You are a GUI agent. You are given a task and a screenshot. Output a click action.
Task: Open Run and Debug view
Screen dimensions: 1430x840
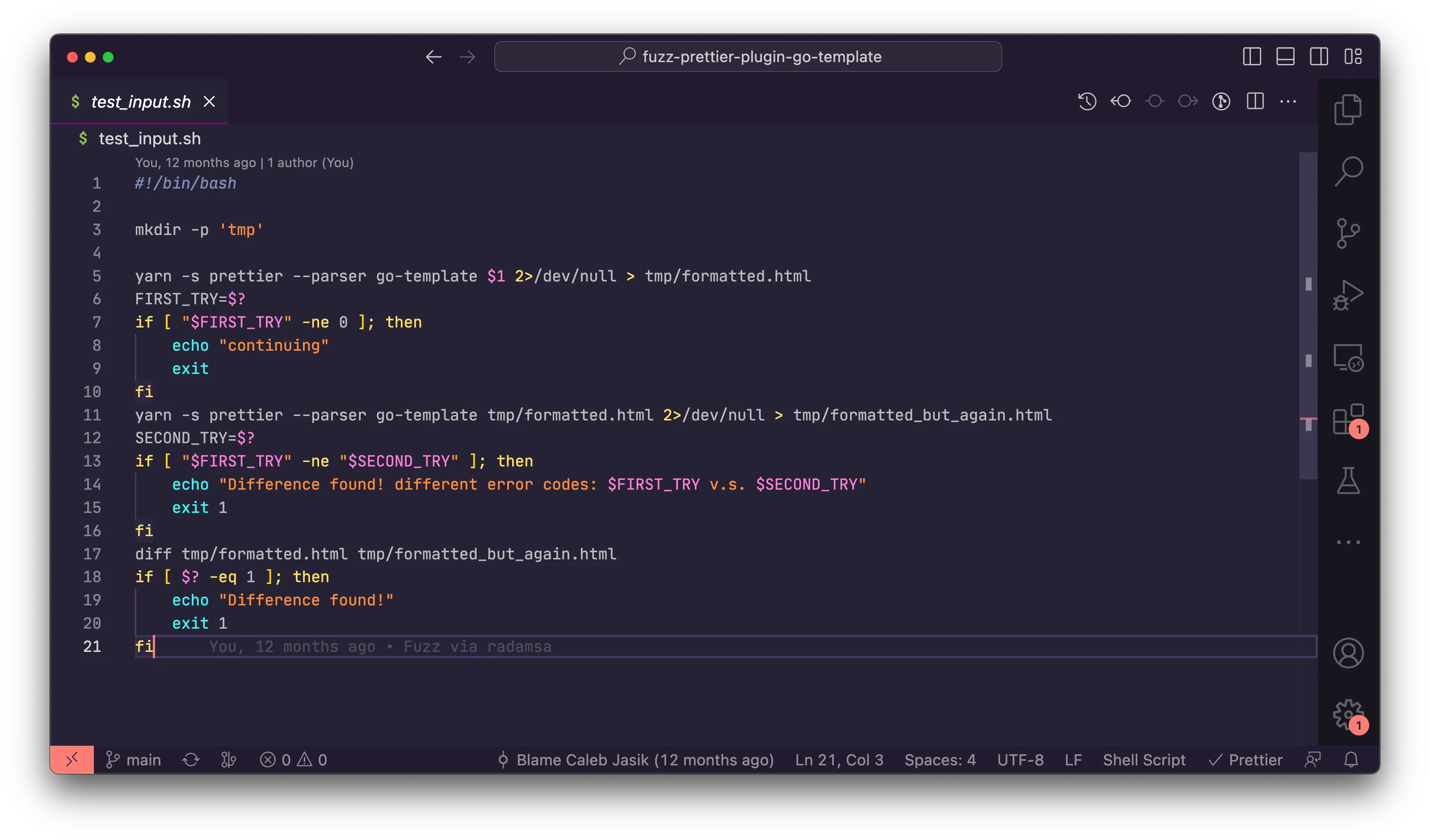pos(1348,295)
